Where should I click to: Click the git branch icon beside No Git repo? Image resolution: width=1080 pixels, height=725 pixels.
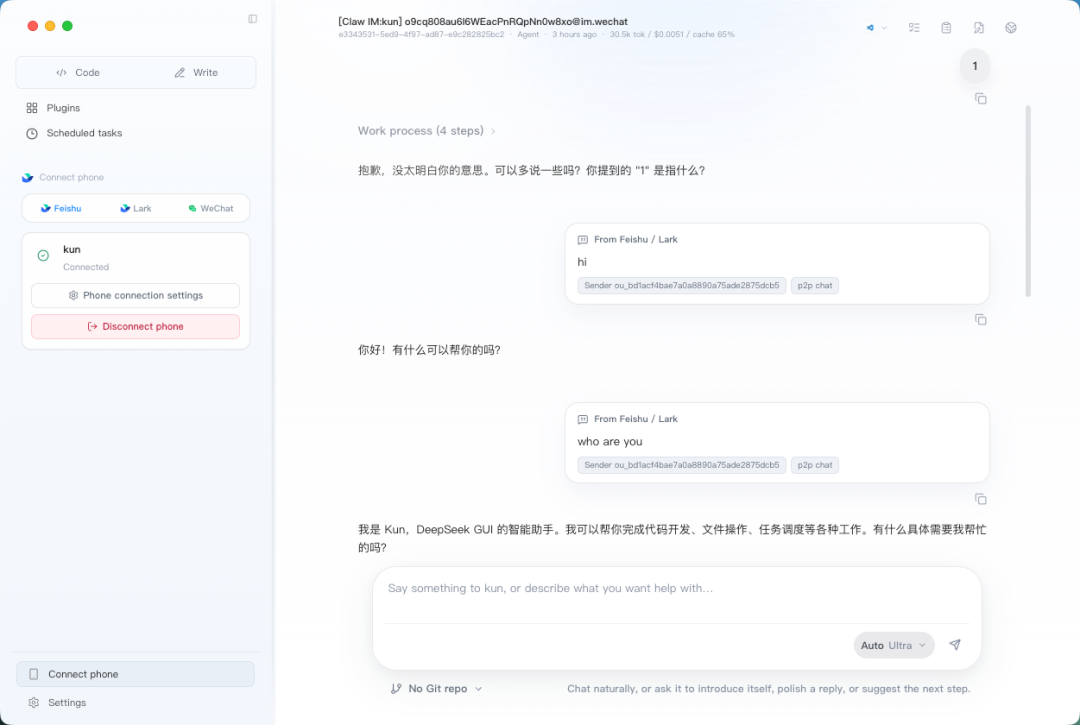coord(396,689)
